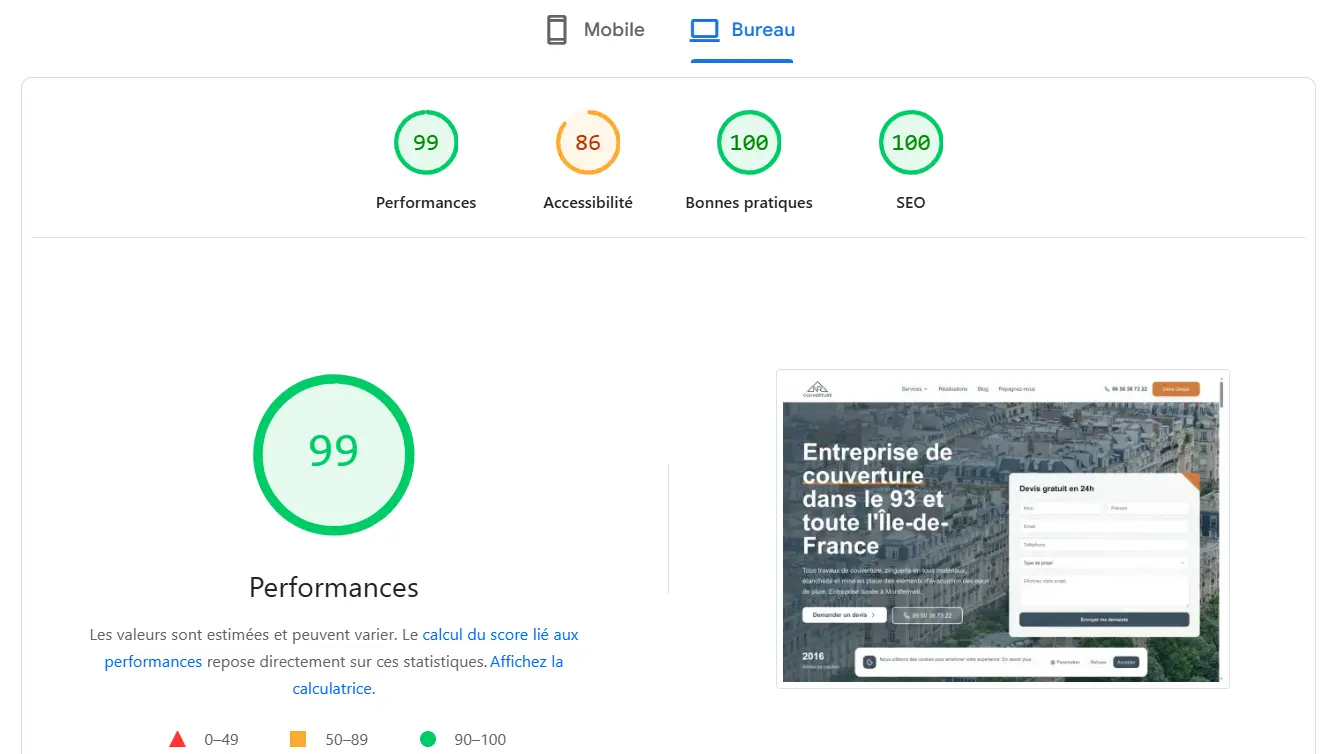1333x754 pixels.
Task: Click the 90–100 legend text
Action: [480, 740]
